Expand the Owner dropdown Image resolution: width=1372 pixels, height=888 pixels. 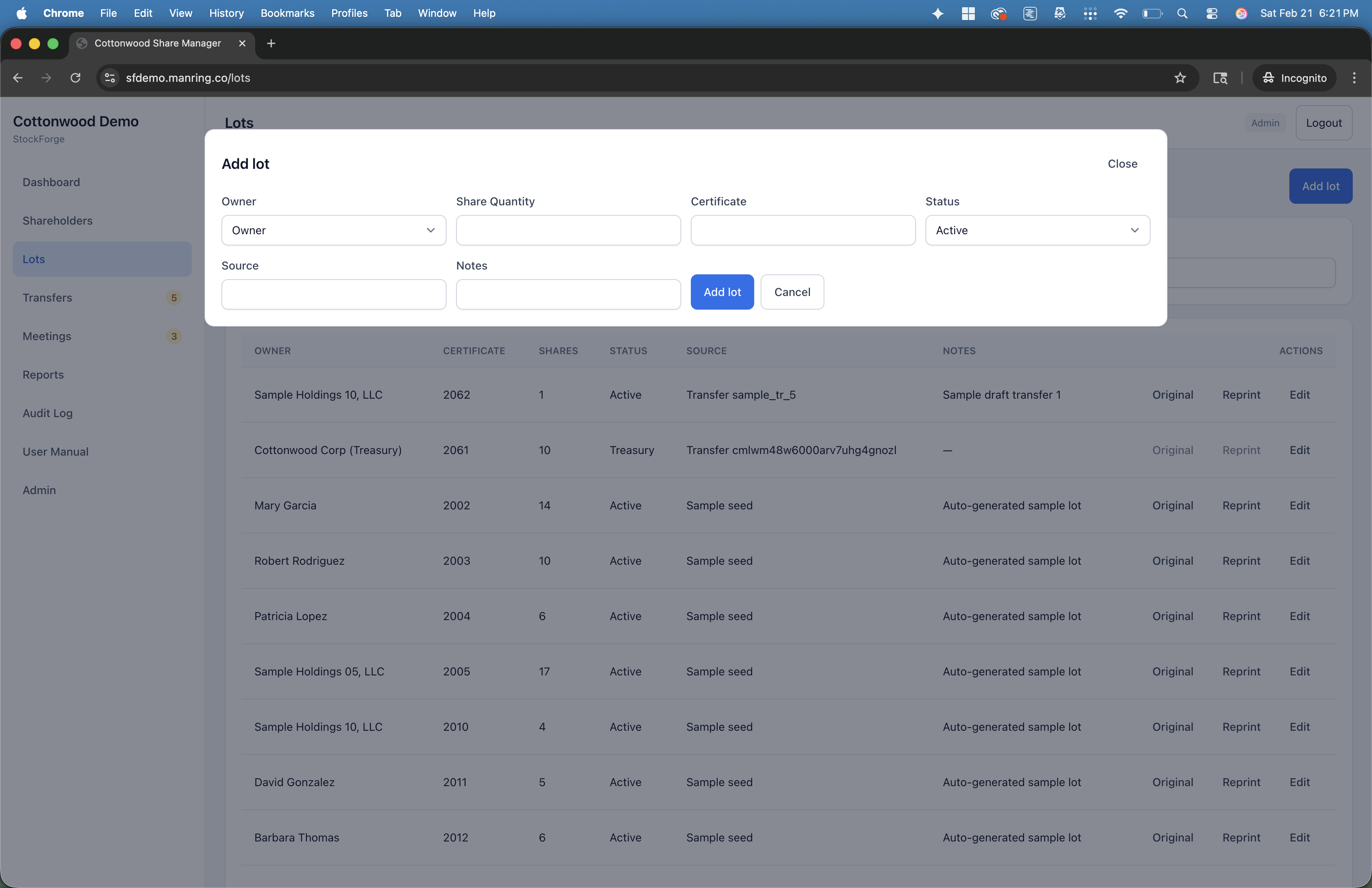pos(333,231)
